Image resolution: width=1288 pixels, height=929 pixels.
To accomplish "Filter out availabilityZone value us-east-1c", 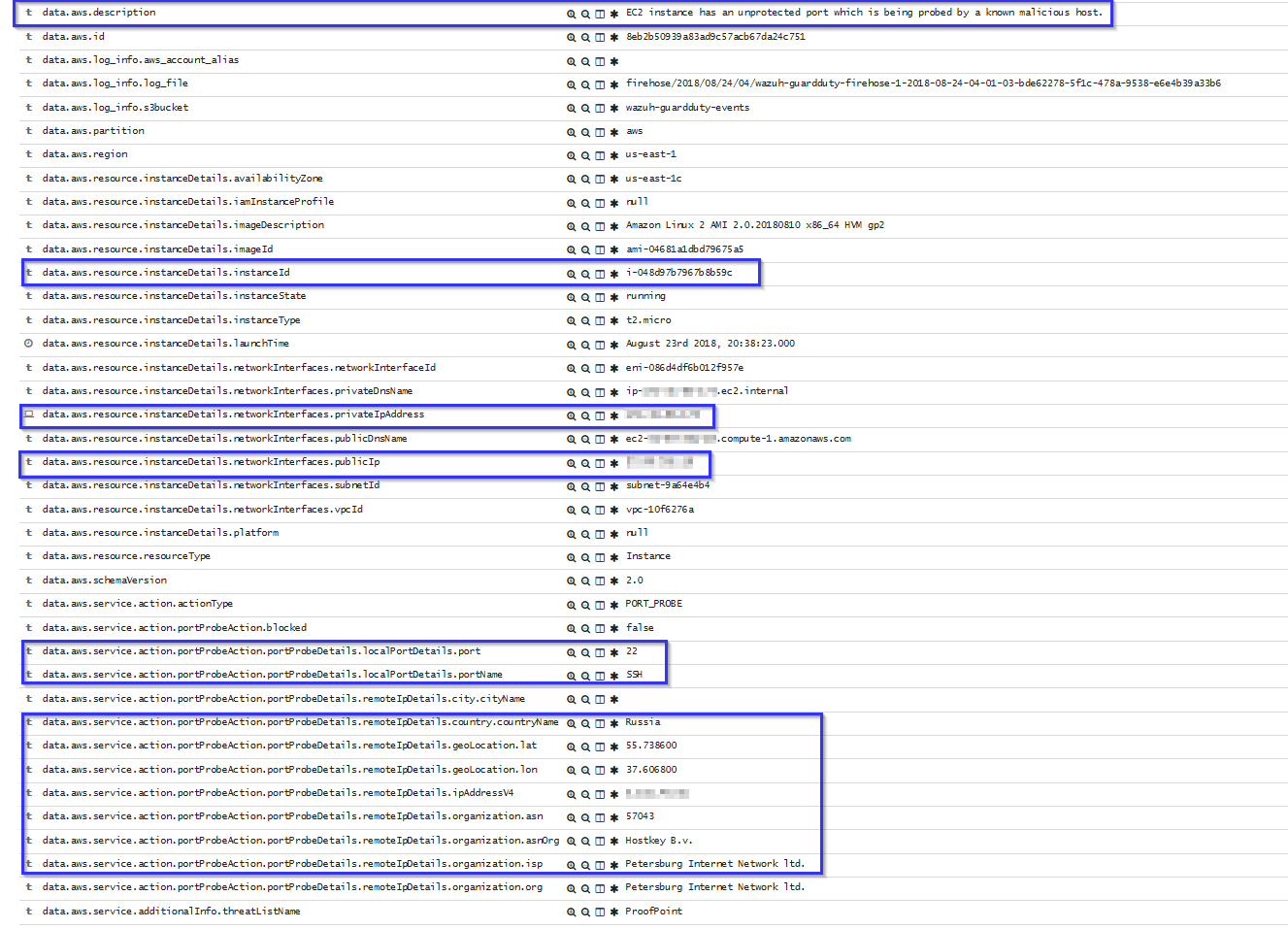I will [x=585, y=180].
